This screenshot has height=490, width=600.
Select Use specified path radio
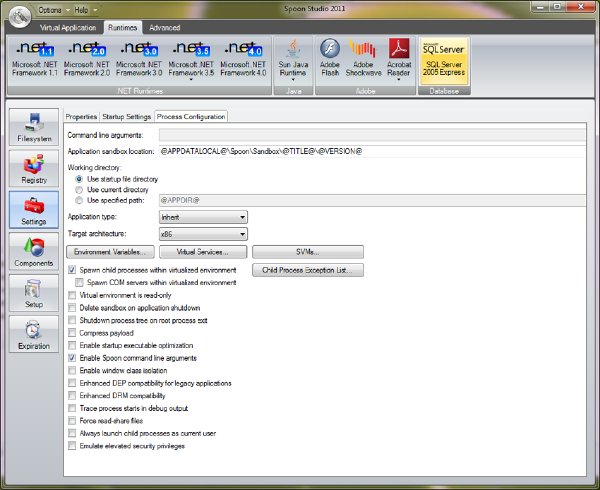(79, 200)
